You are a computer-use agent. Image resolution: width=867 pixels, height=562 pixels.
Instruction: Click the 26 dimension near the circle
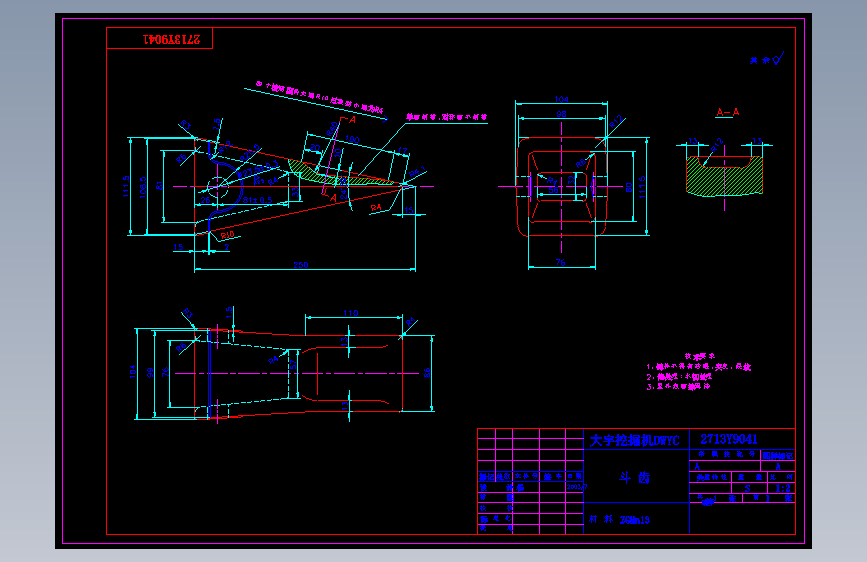[x=206, y=200]
